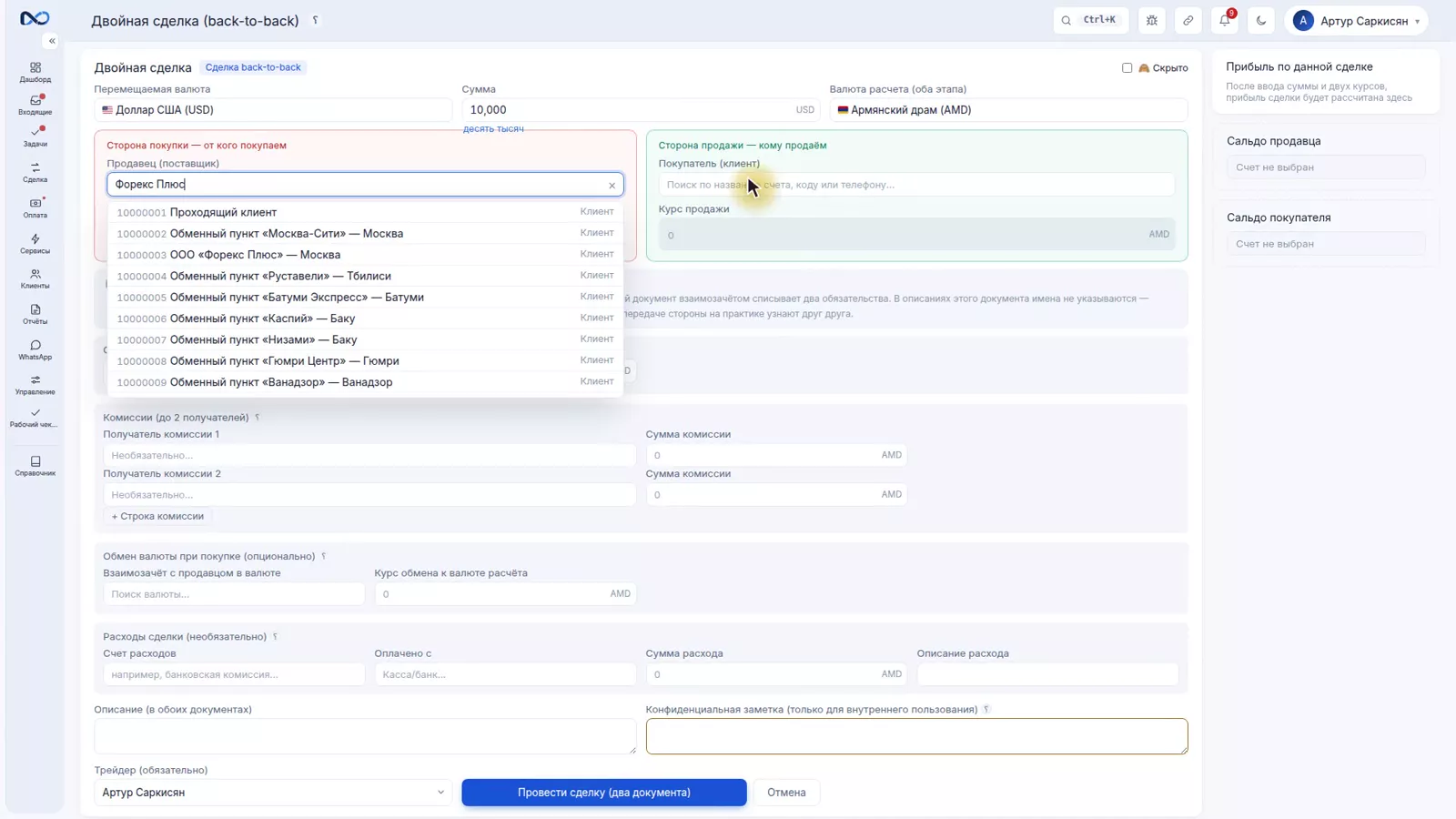Open the WhatsApp sidebar icon
The height and width of the screenshot is (819, 1456).
pos(35,349)
